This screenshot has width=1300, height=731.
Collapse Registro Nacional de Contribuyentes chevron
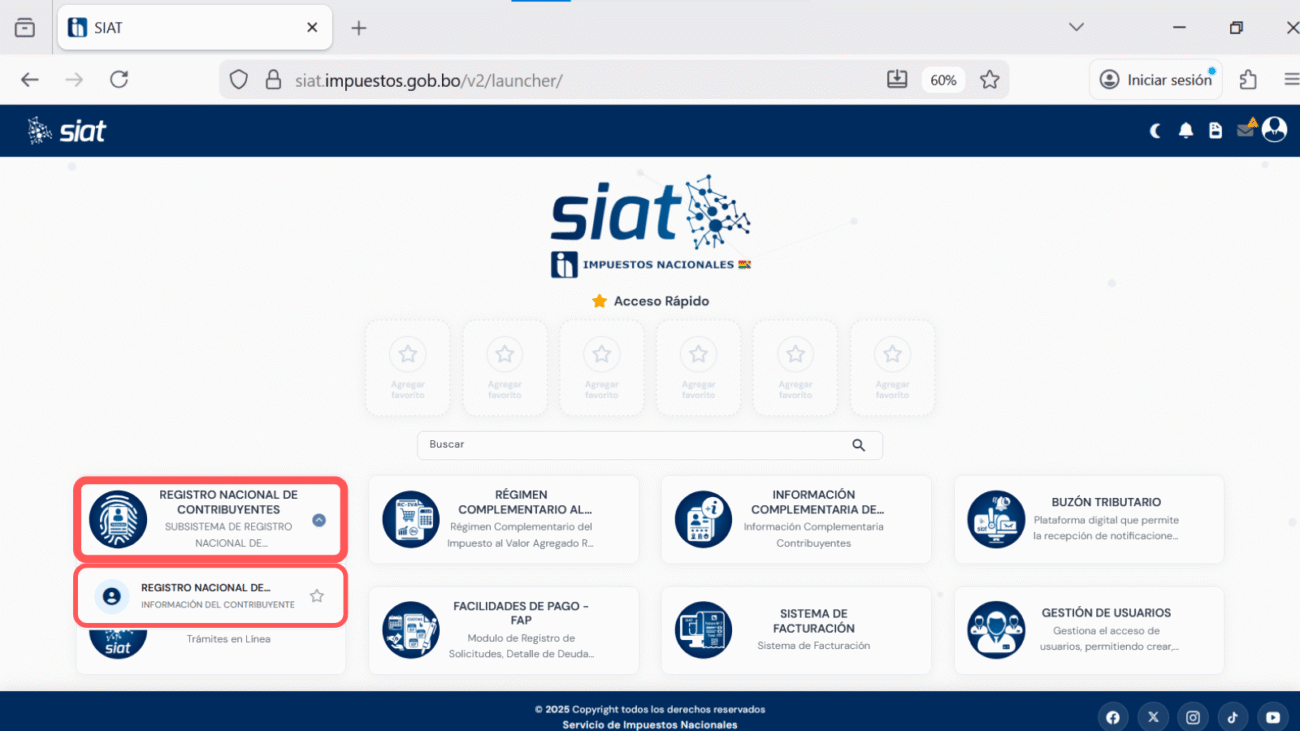pos(319,520)
